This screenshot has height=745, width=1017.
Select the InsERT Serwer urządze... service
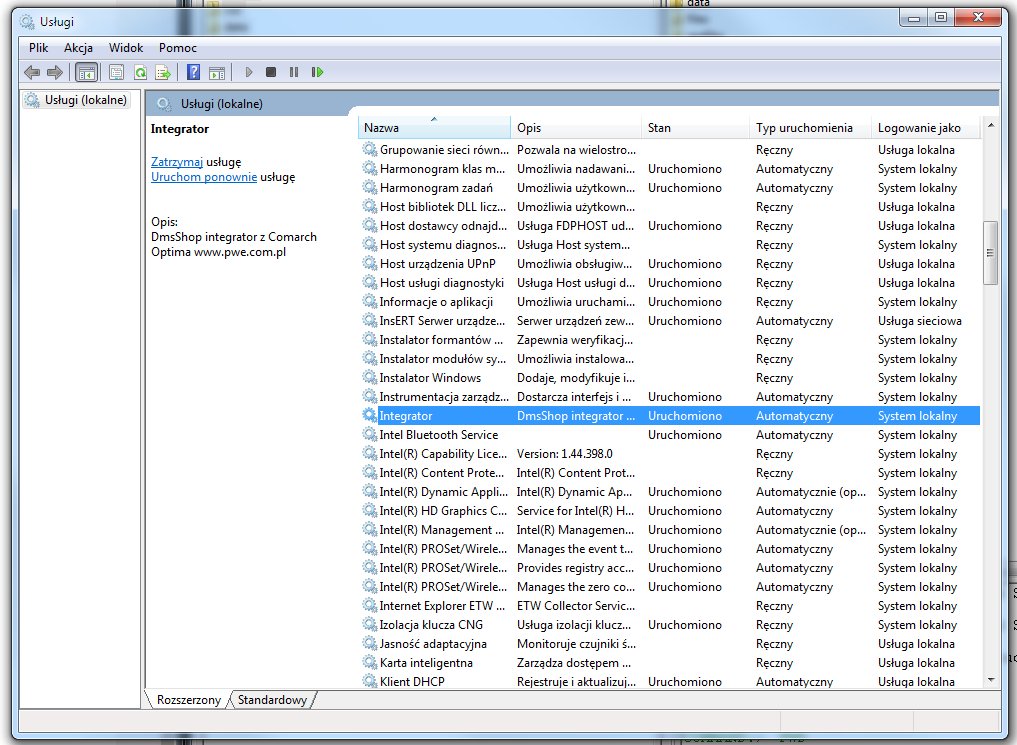[x=671, y=320]
